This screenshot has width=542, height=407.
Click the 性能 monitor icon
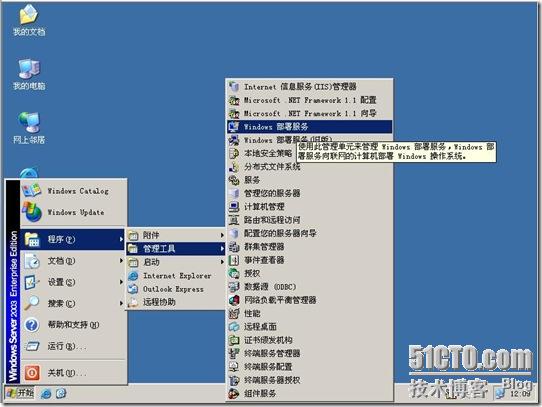point(234,313)
